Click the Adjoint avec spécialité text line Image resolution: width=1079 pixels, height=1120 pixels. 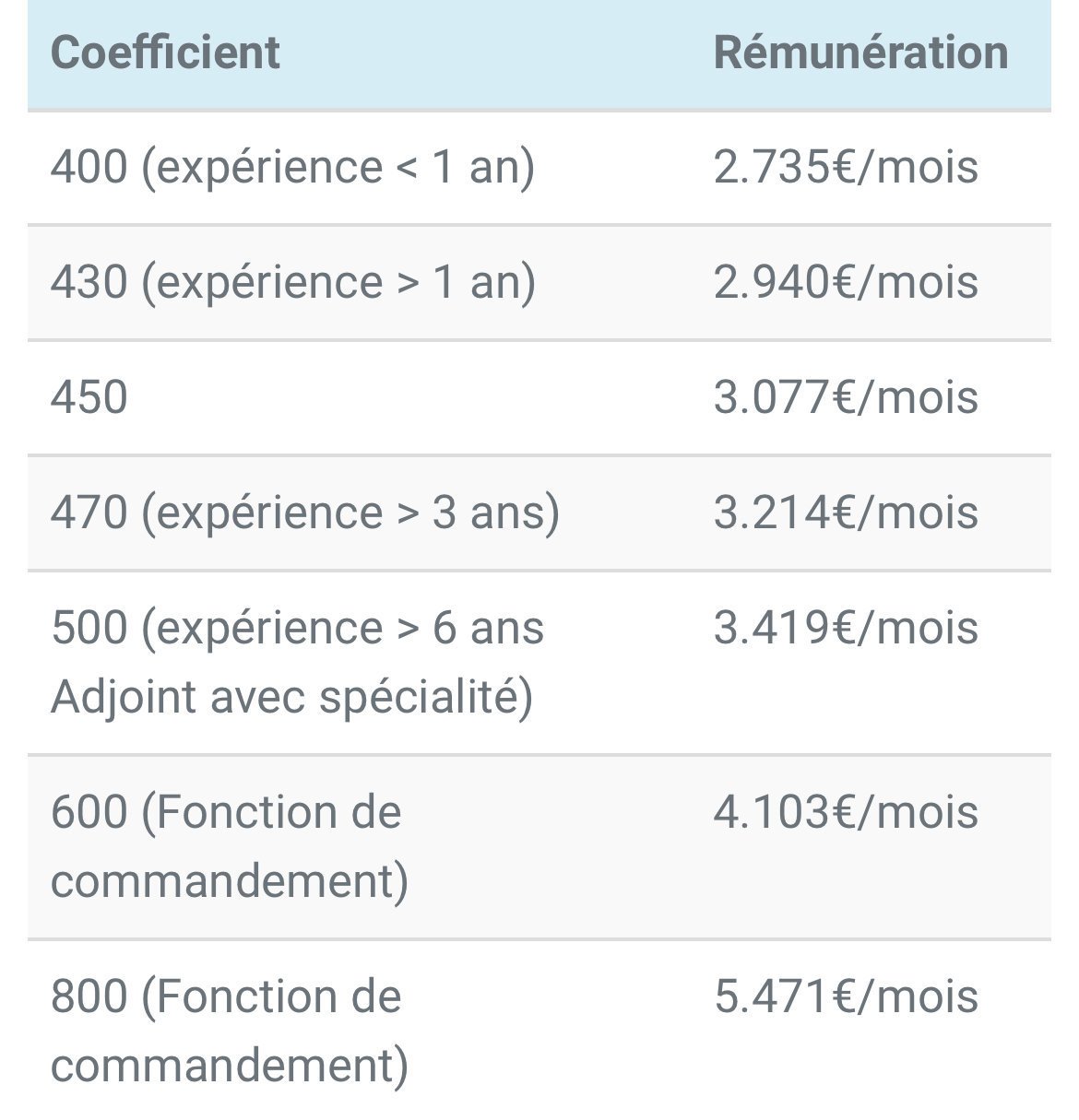291,697
